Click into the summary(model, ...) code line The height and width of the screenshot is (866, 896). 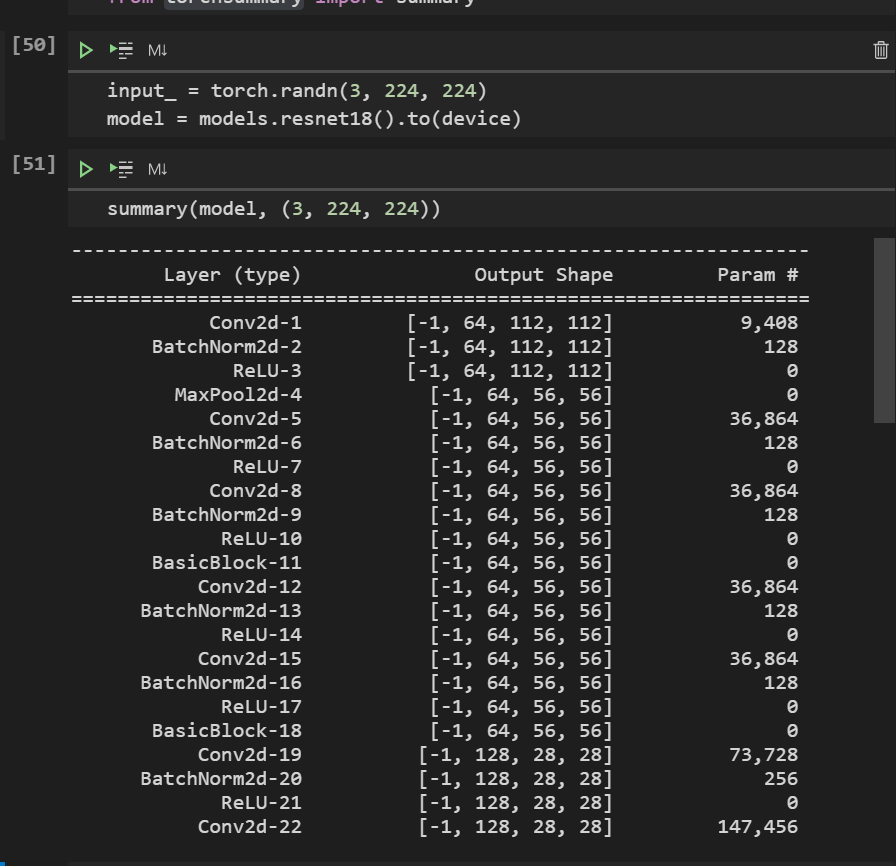(274, 209)
